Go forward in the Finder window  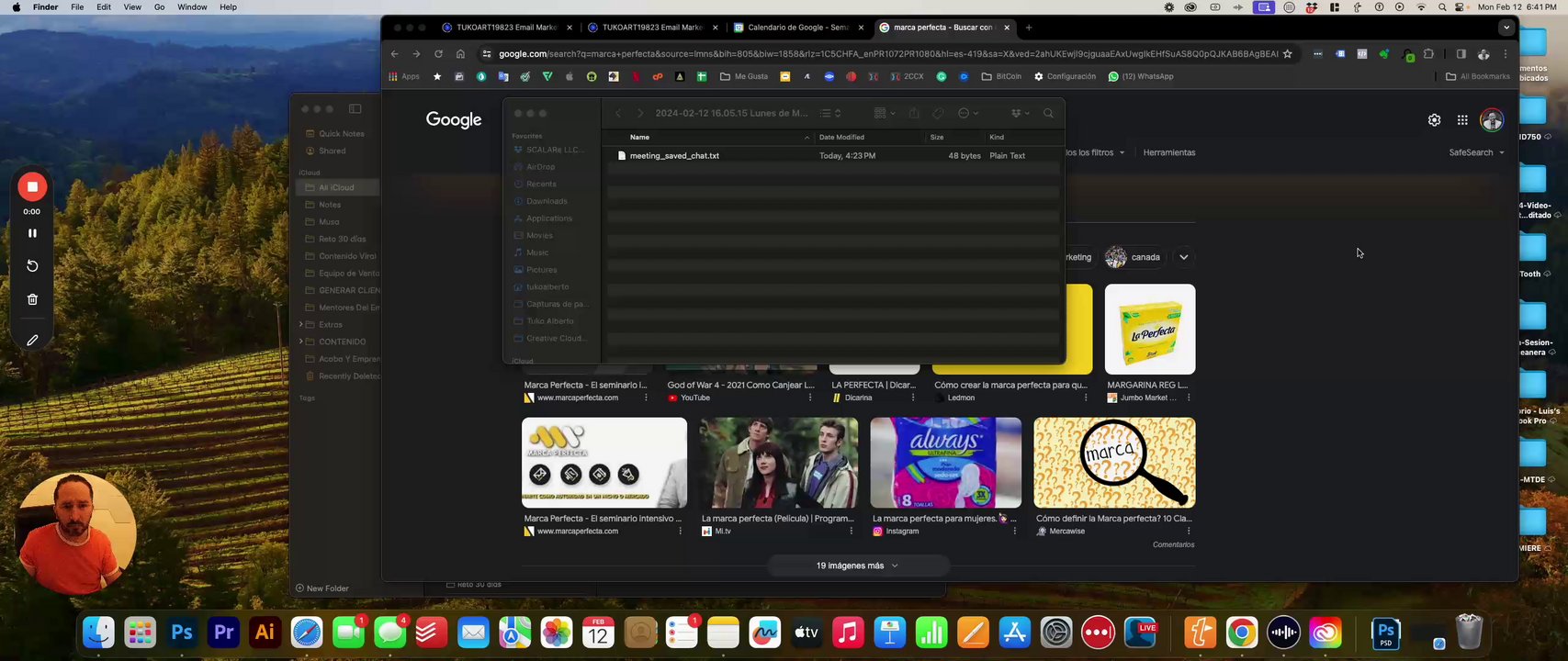coord(640,113)
